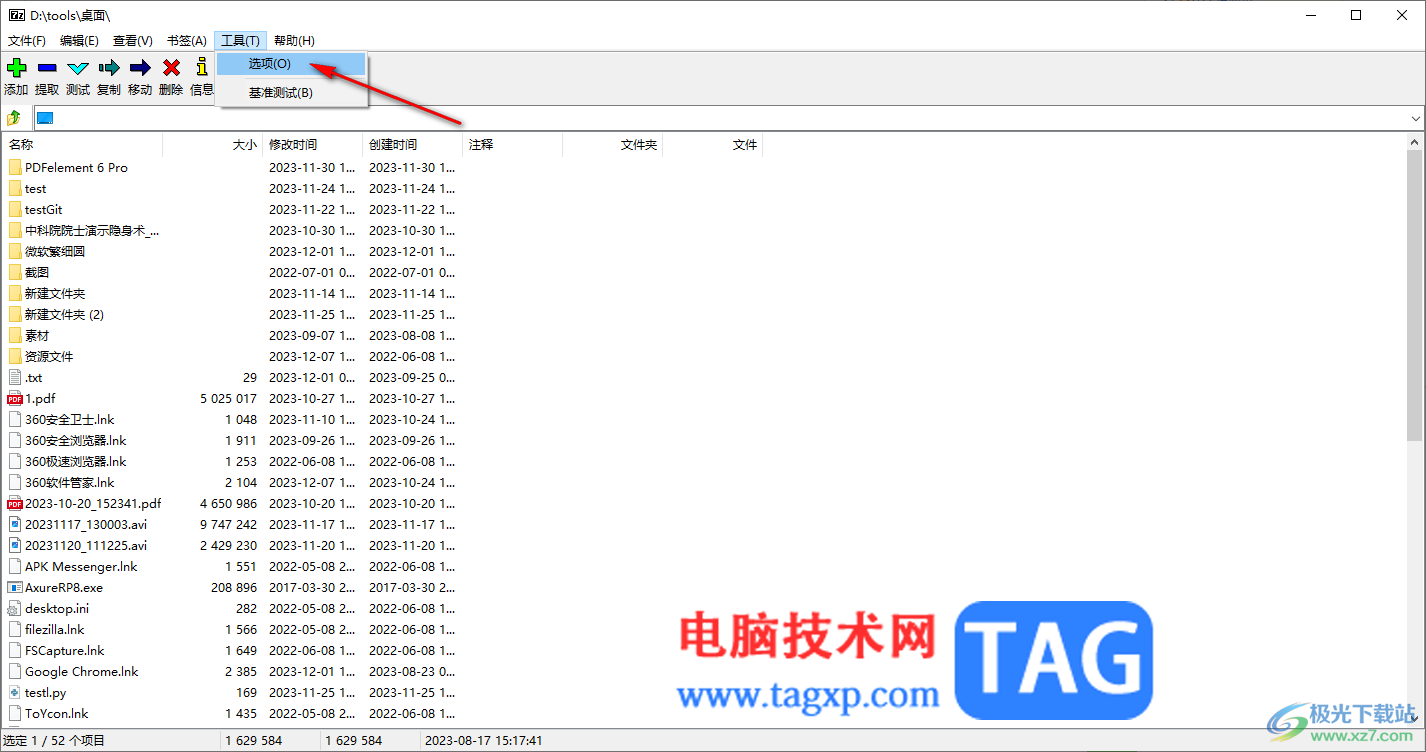Click the open 工具(T) menu title

click(x=240, y=41)
